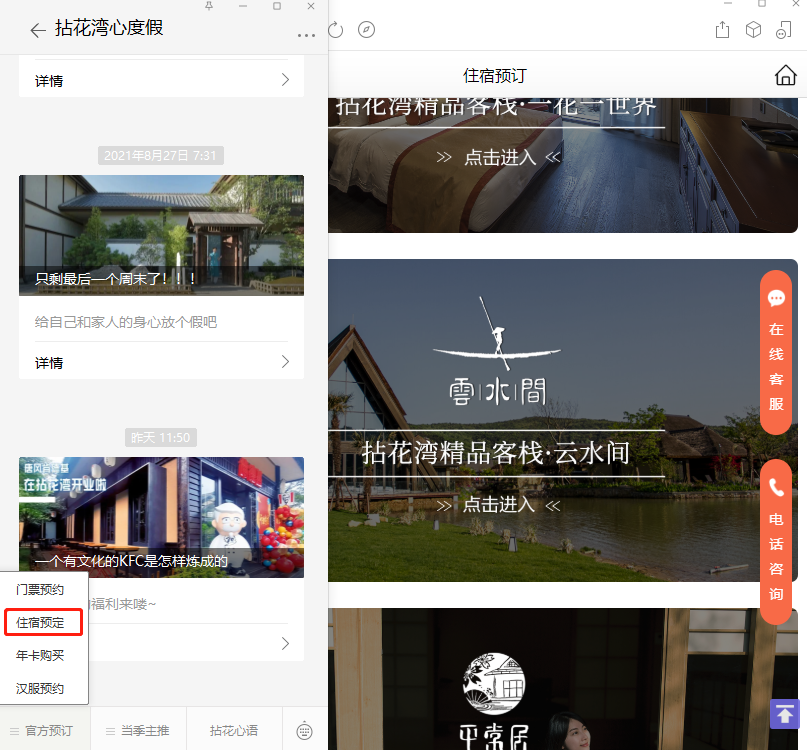Viewport: 807px width, 750px height.
Task: Expand the 当季主推 bottom menu
Action: [140, 731]
